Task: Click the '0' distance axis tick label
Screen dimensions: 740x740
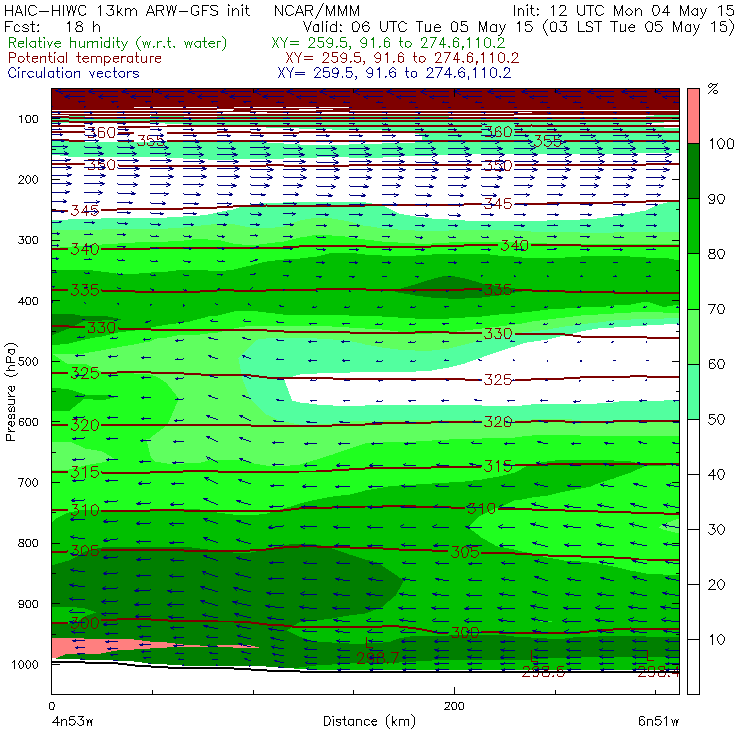Action: (52, 706)
